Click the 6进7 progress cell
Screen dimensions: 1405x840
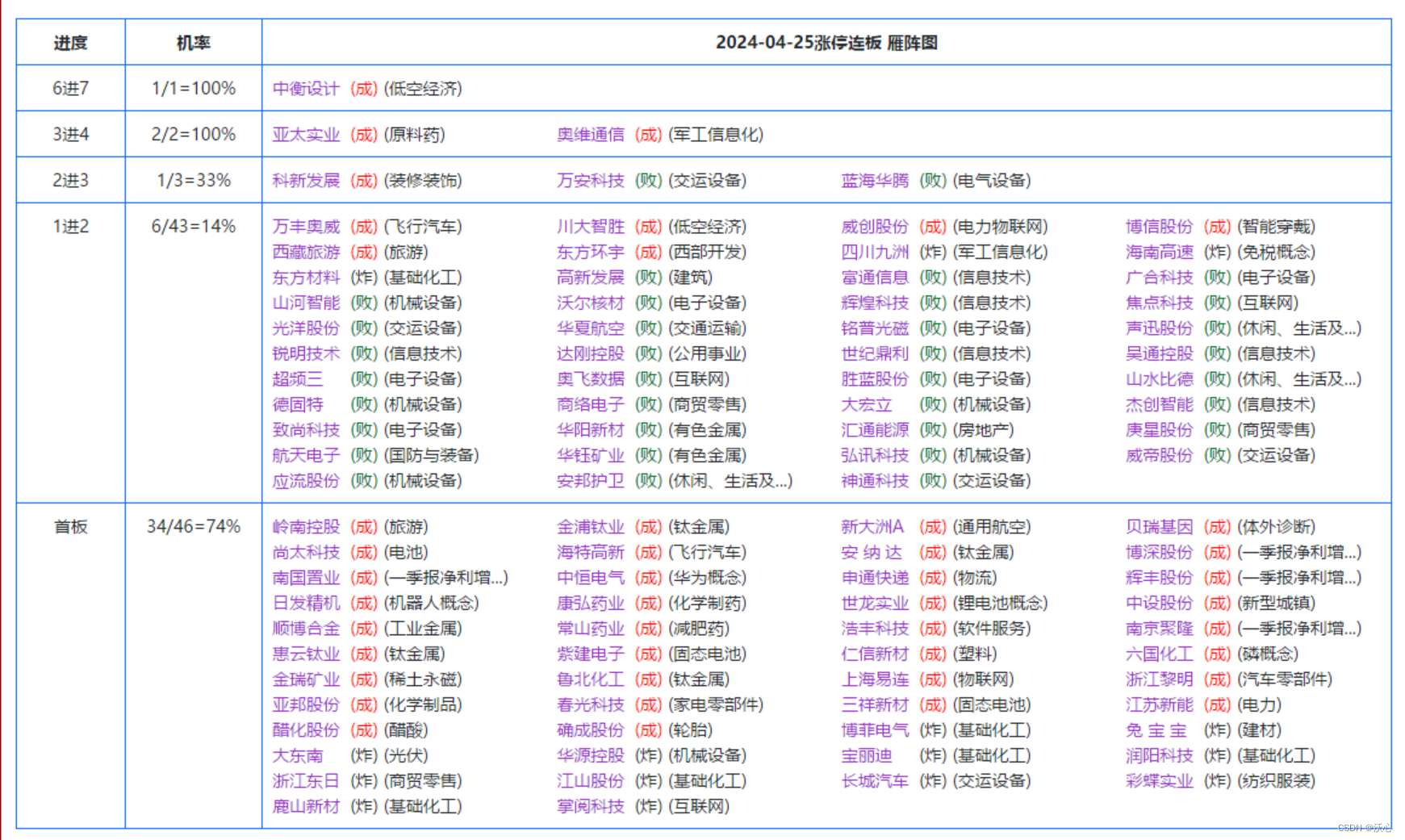71,89
